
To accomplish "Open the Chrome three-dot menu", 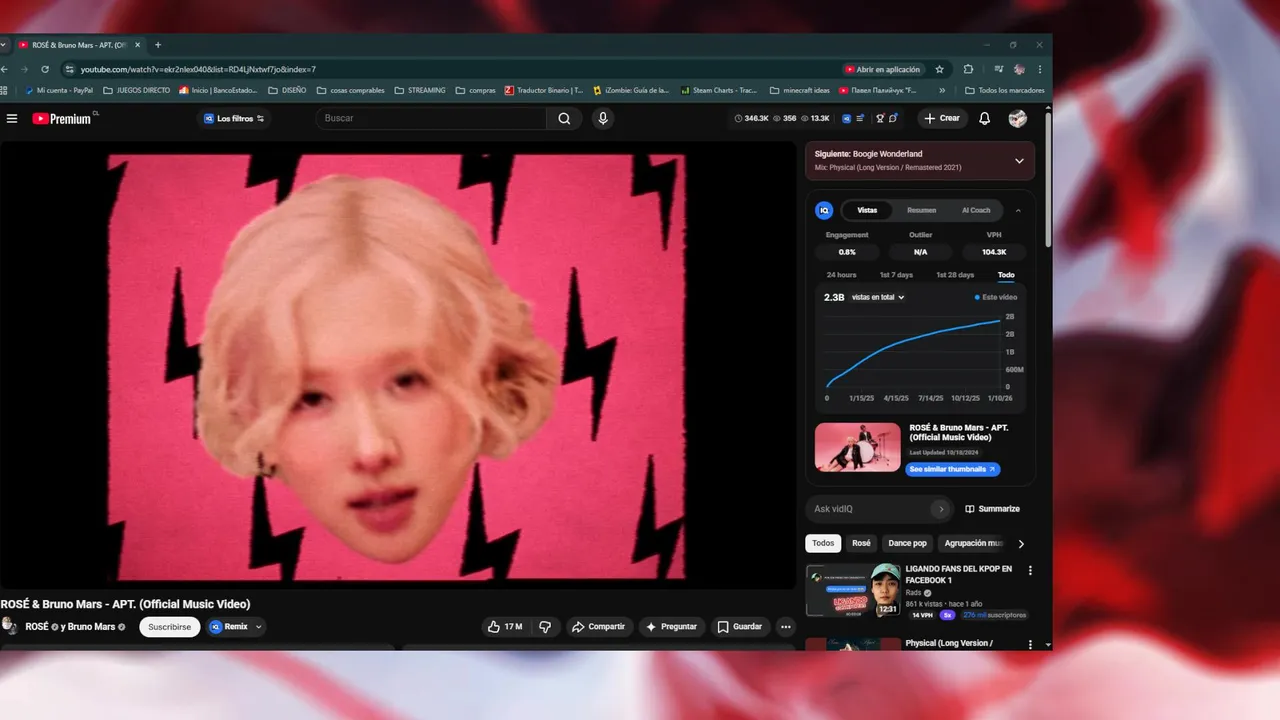I will (x=1040, y=69).
